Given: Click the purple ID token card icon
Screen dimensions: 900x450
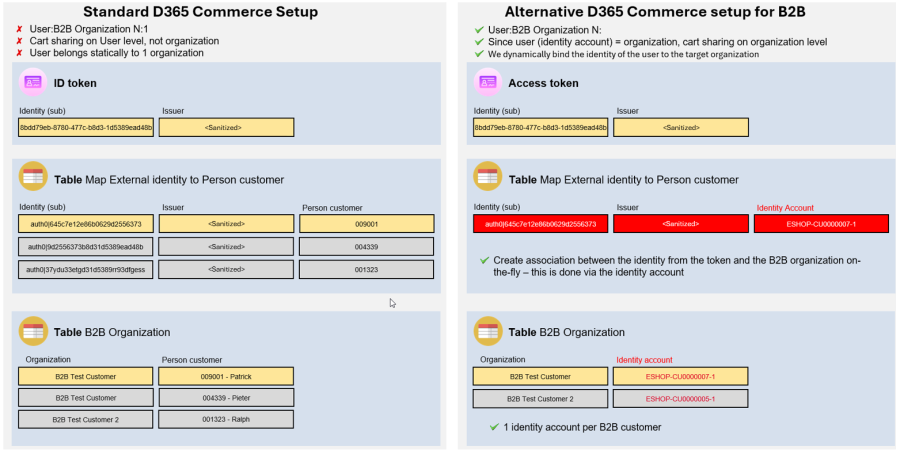Looking at the screenshot, I should click(x=32, y=83).
